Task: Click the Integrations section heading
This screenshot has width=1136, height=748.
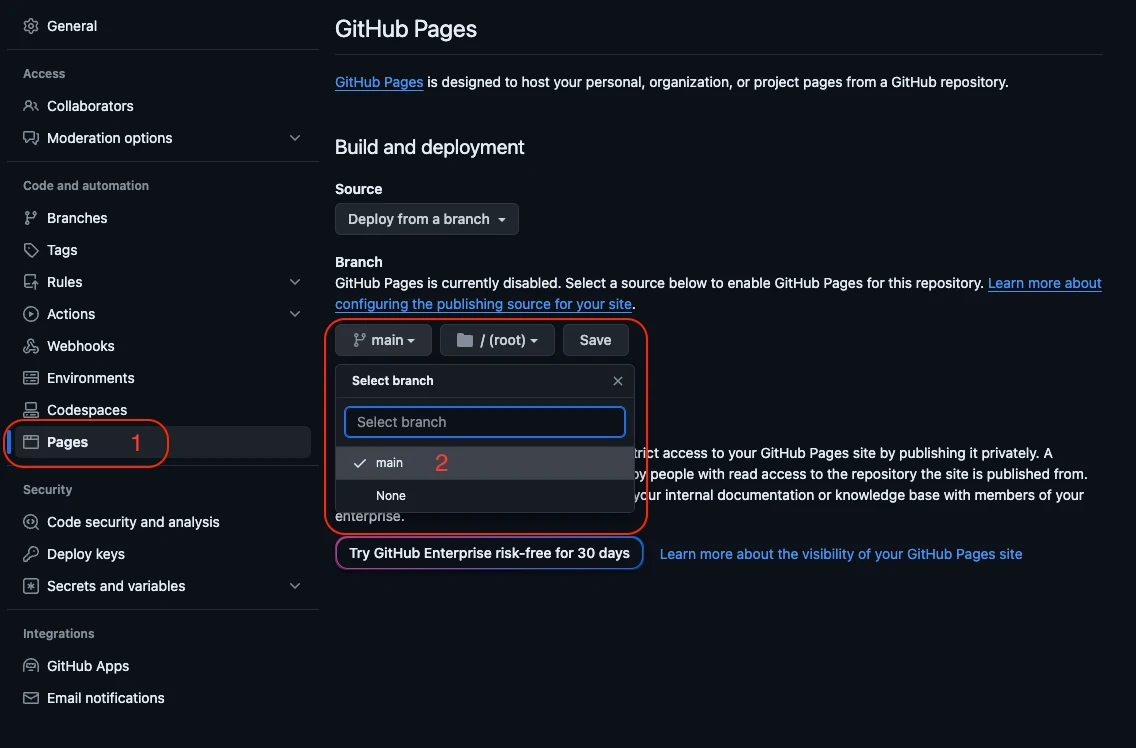Action: [59, 633]
